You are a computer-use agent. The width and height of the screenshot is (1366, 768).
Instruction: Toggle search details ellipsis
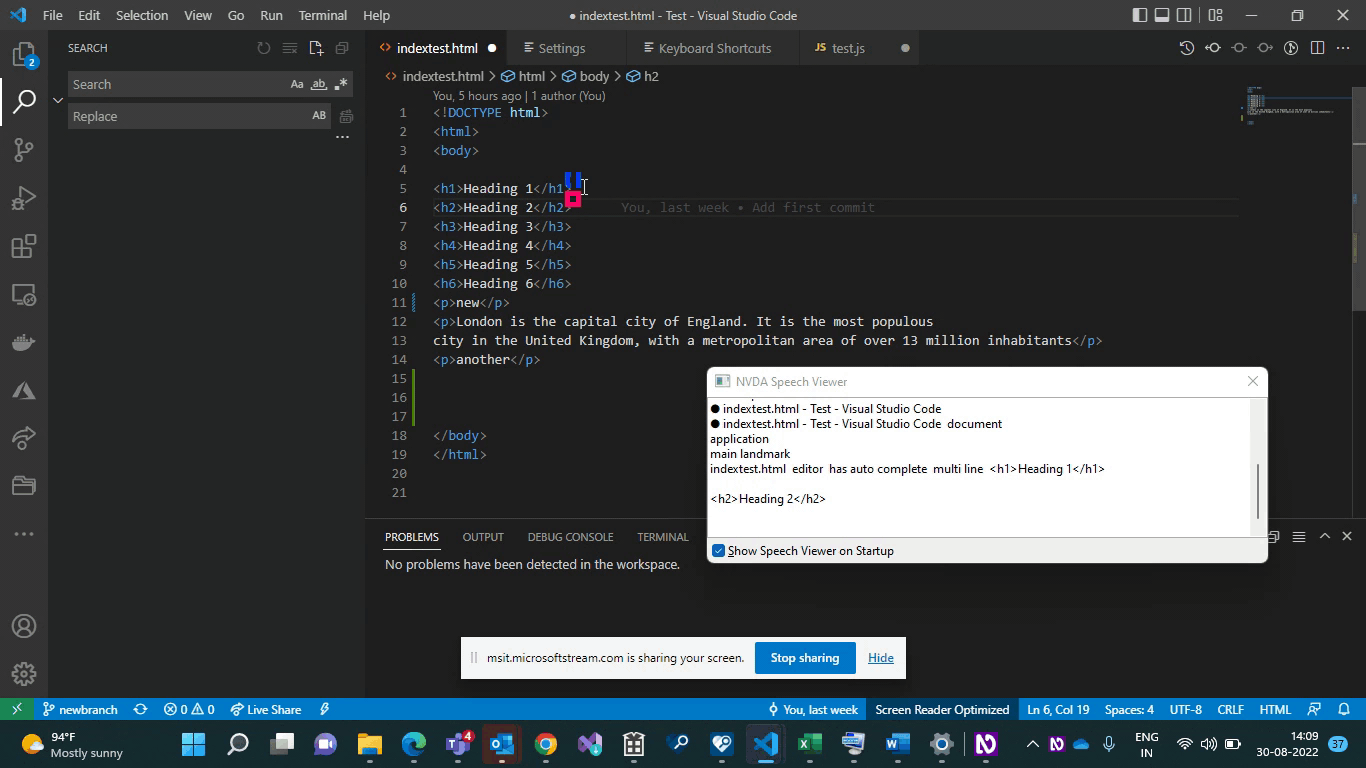point(342,137)
